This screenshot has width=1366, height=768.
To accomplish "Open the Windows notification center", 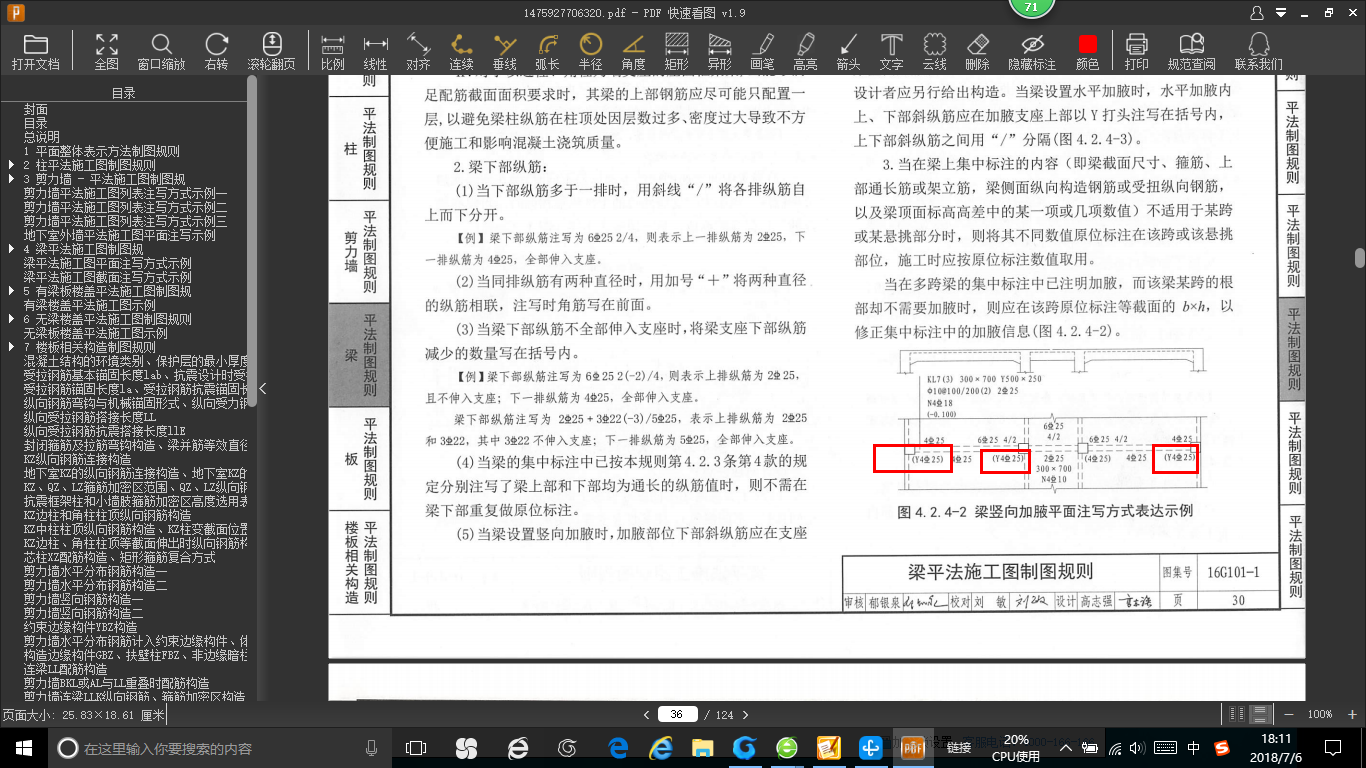I will coord(1334,748).
